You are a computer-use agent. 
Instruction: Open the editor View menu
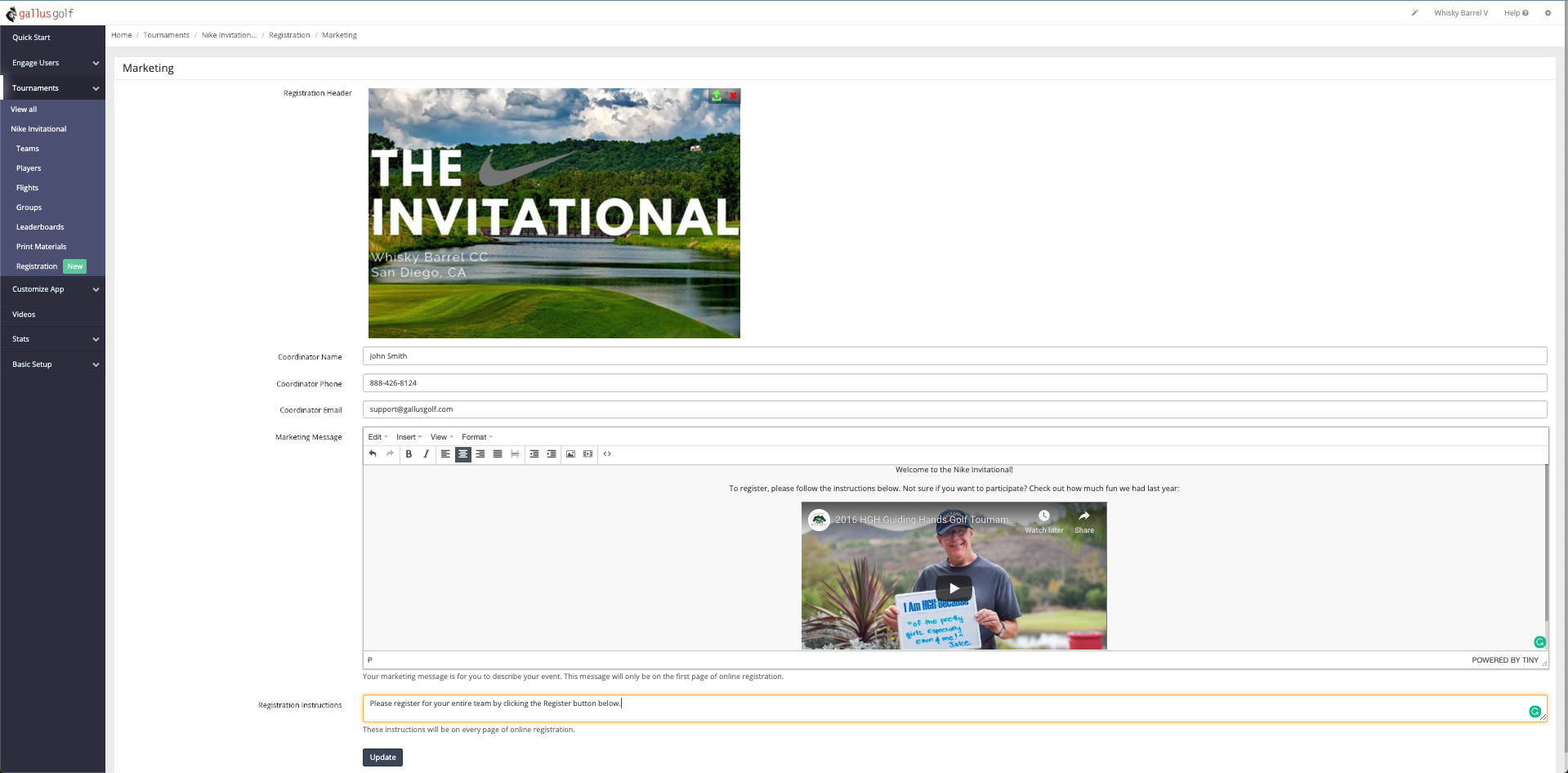442,437
